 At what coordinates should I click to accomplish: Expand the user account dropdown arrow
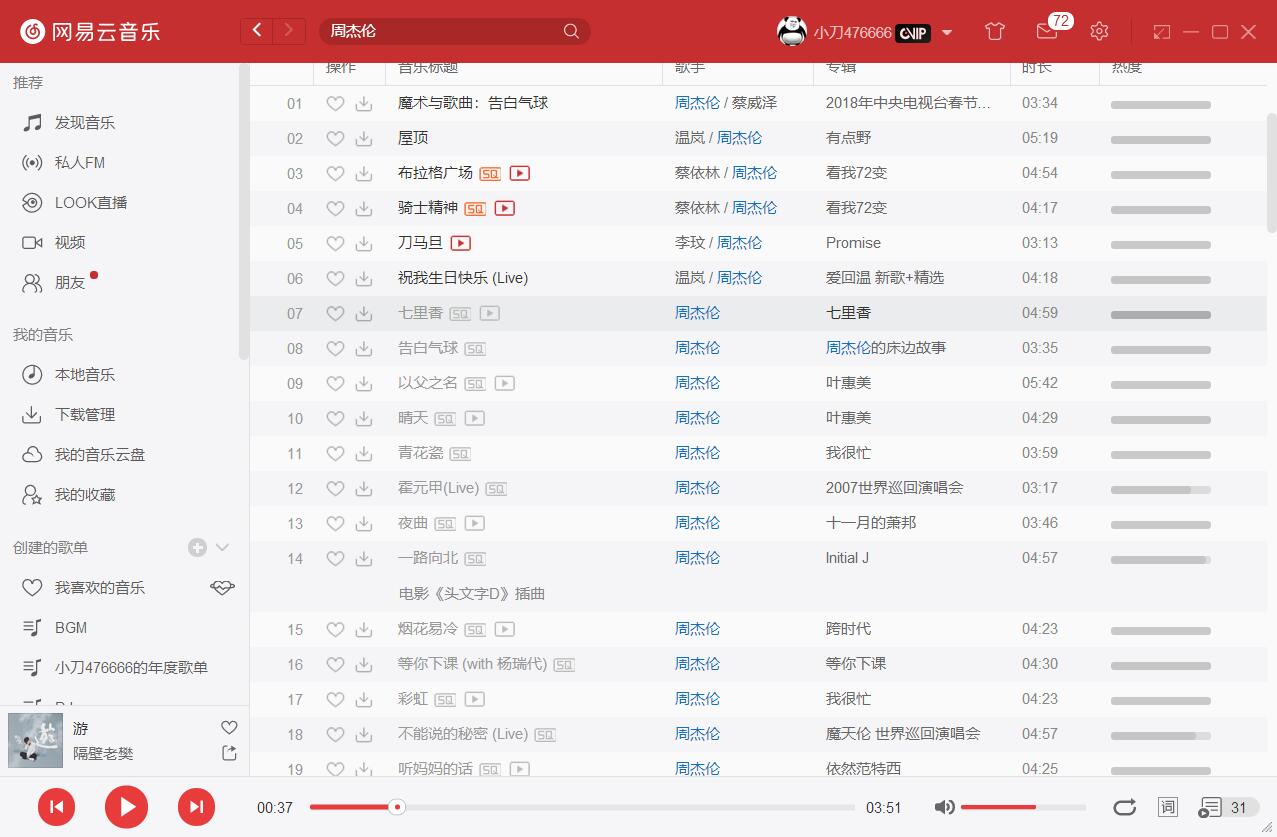(x=947, y=32)
